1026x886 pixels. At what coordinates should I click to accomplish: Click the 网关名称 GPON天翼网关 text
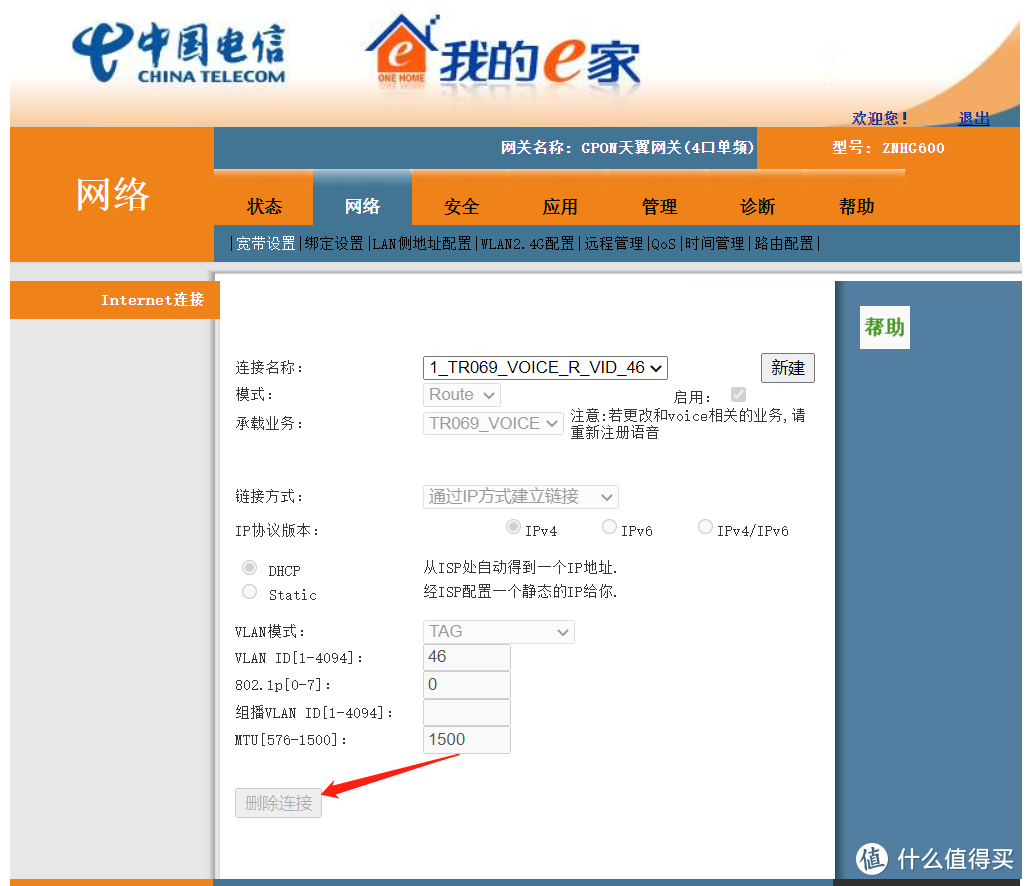(x=628, y=148)
